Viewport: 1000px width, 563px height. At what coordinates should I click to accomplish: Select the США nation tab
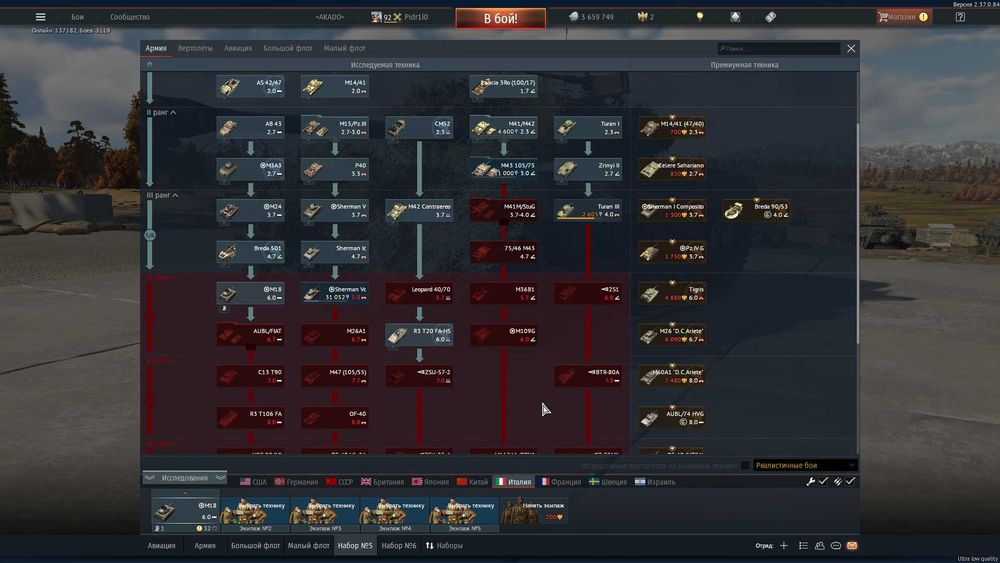[253, 482]
